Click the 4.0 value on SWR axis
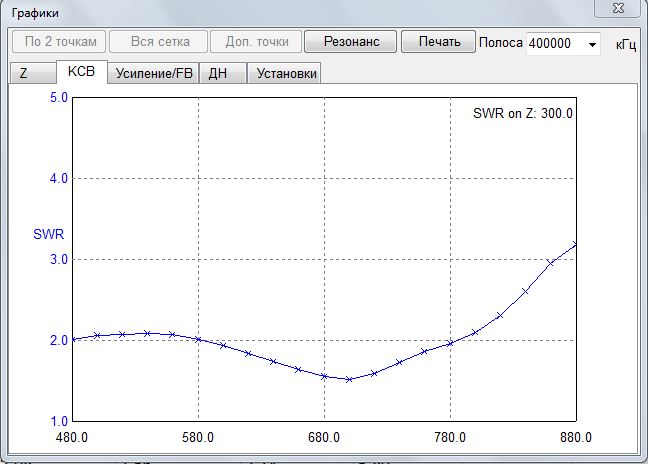Viewport: 648px width, 464px height. [x=59, y=178]
